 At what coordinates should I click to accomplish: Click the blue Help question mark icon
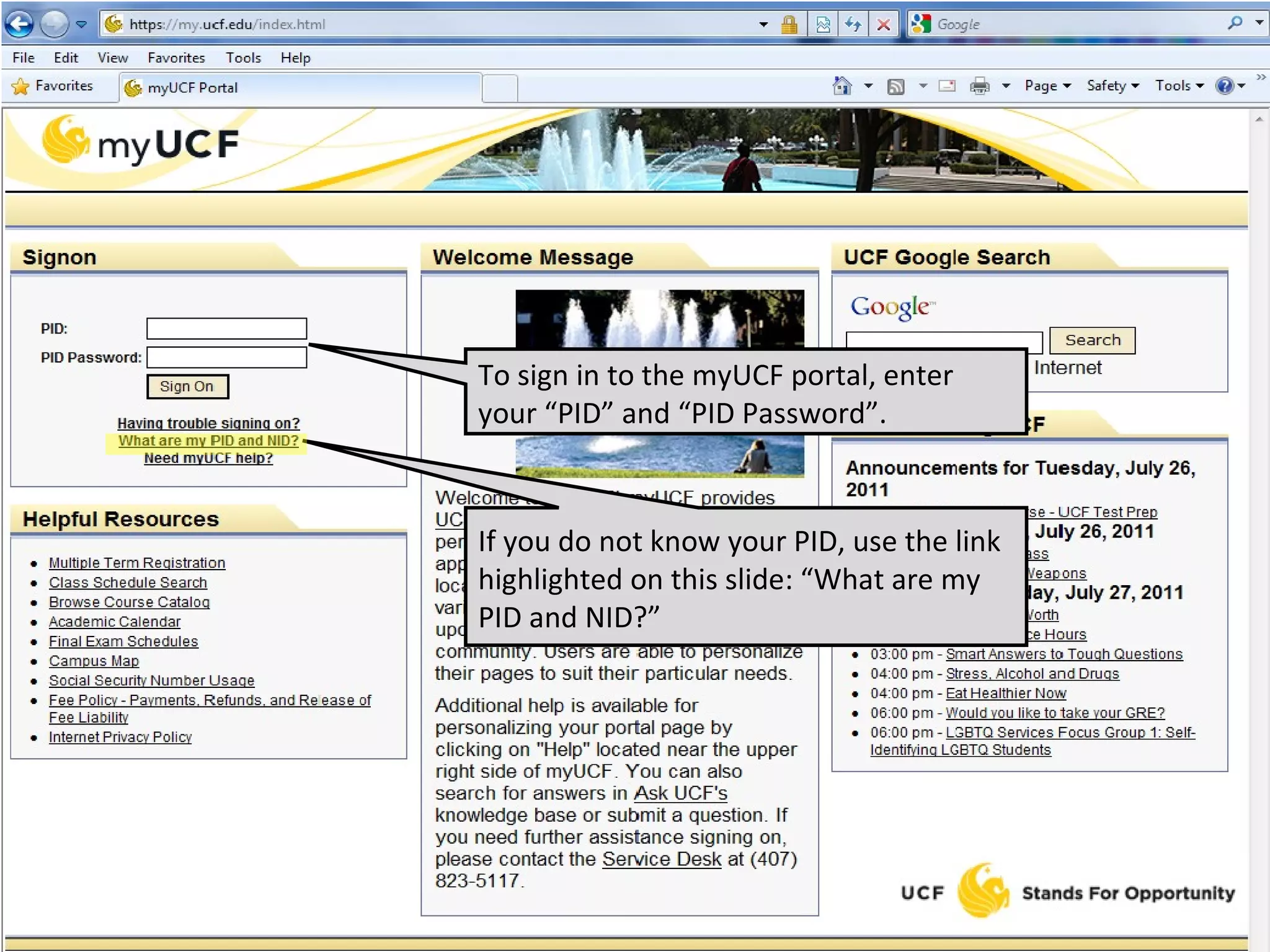point(1225,86)
